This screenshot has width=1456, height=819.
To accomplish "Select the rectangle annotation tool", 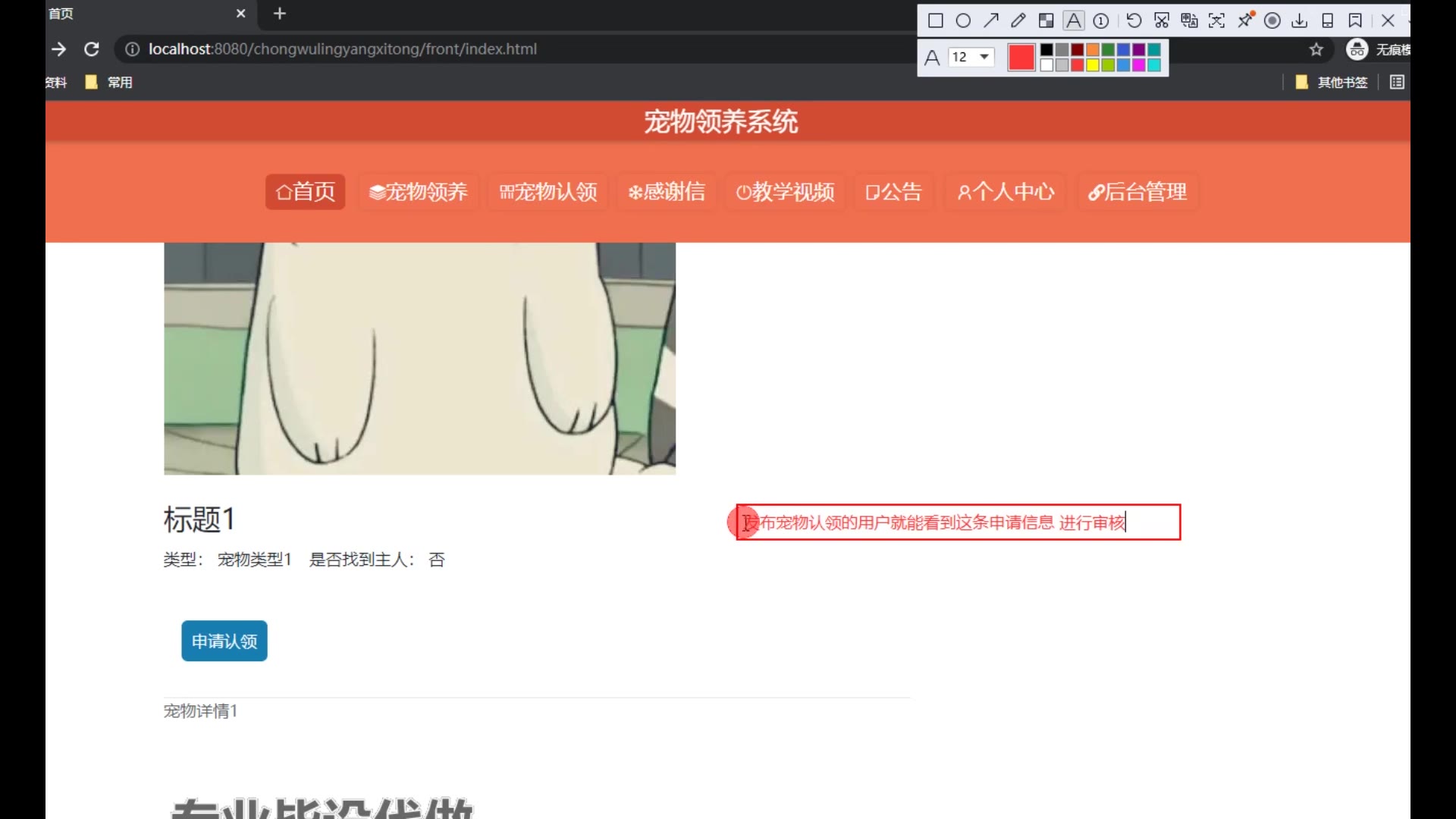I will (936, 20).
